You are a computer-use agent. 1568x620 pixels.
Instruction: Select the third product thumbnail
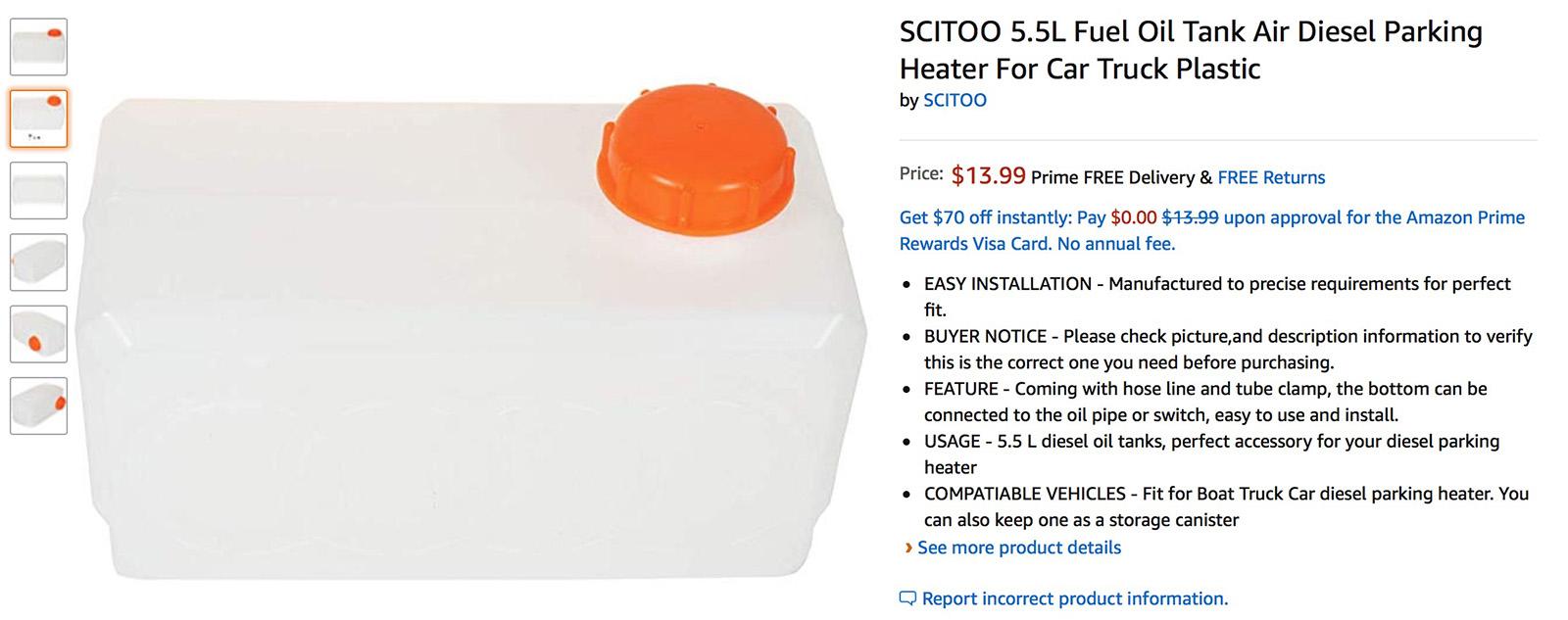pos(39,190)
